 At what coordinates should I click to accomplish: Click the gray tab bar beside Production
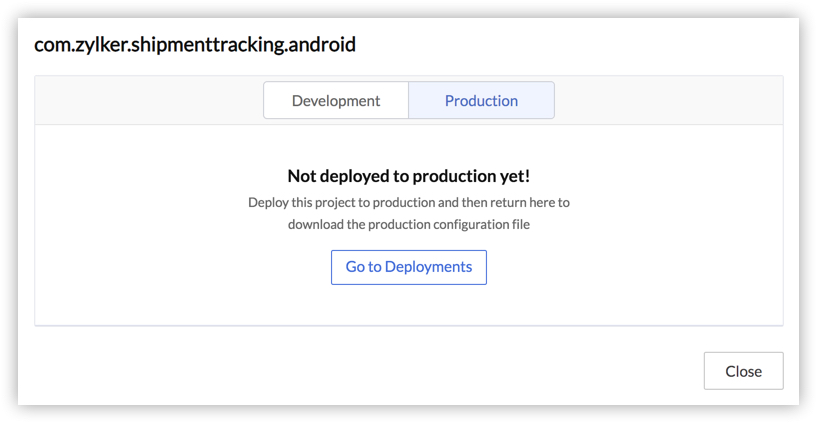[x=668, y=101]
